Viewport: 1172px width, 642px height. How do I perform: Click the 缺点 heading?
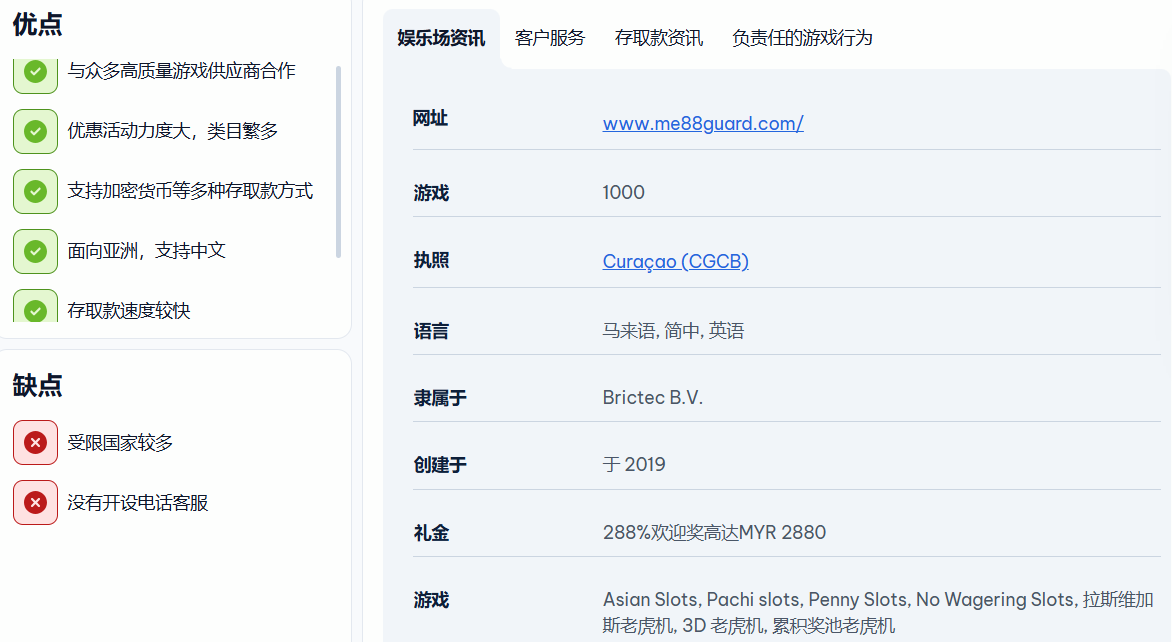tap(37, 385)
